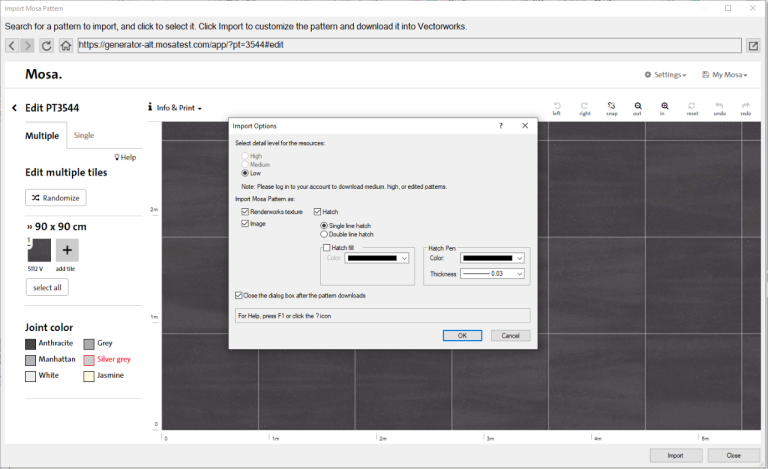Screen dimensions: 768x469
Task: Choose the Anthracite joint color swatch
Action: [31, 344]
